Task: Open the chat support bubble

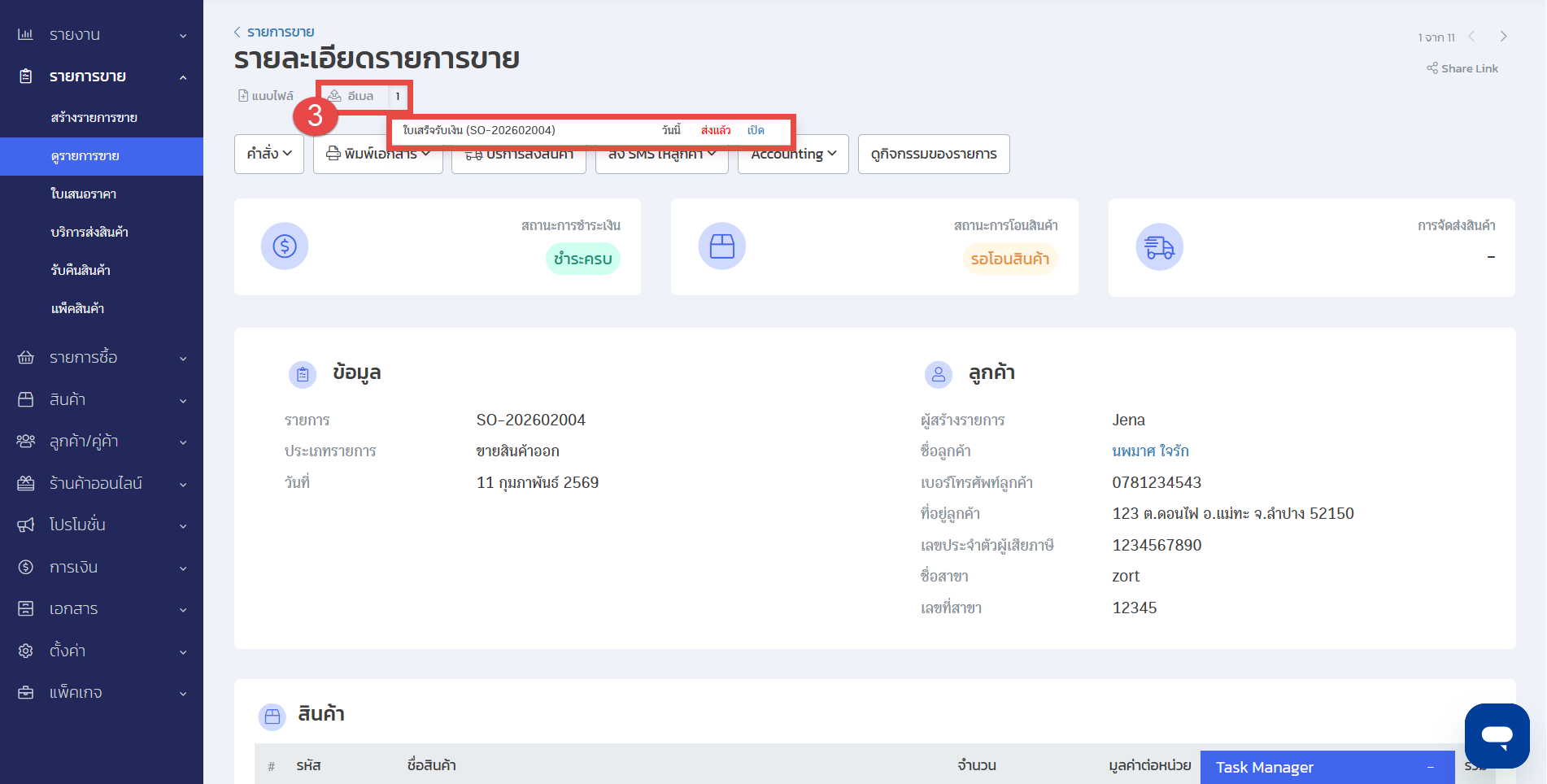Action: pyautogui.click(x=1497, y=735)
